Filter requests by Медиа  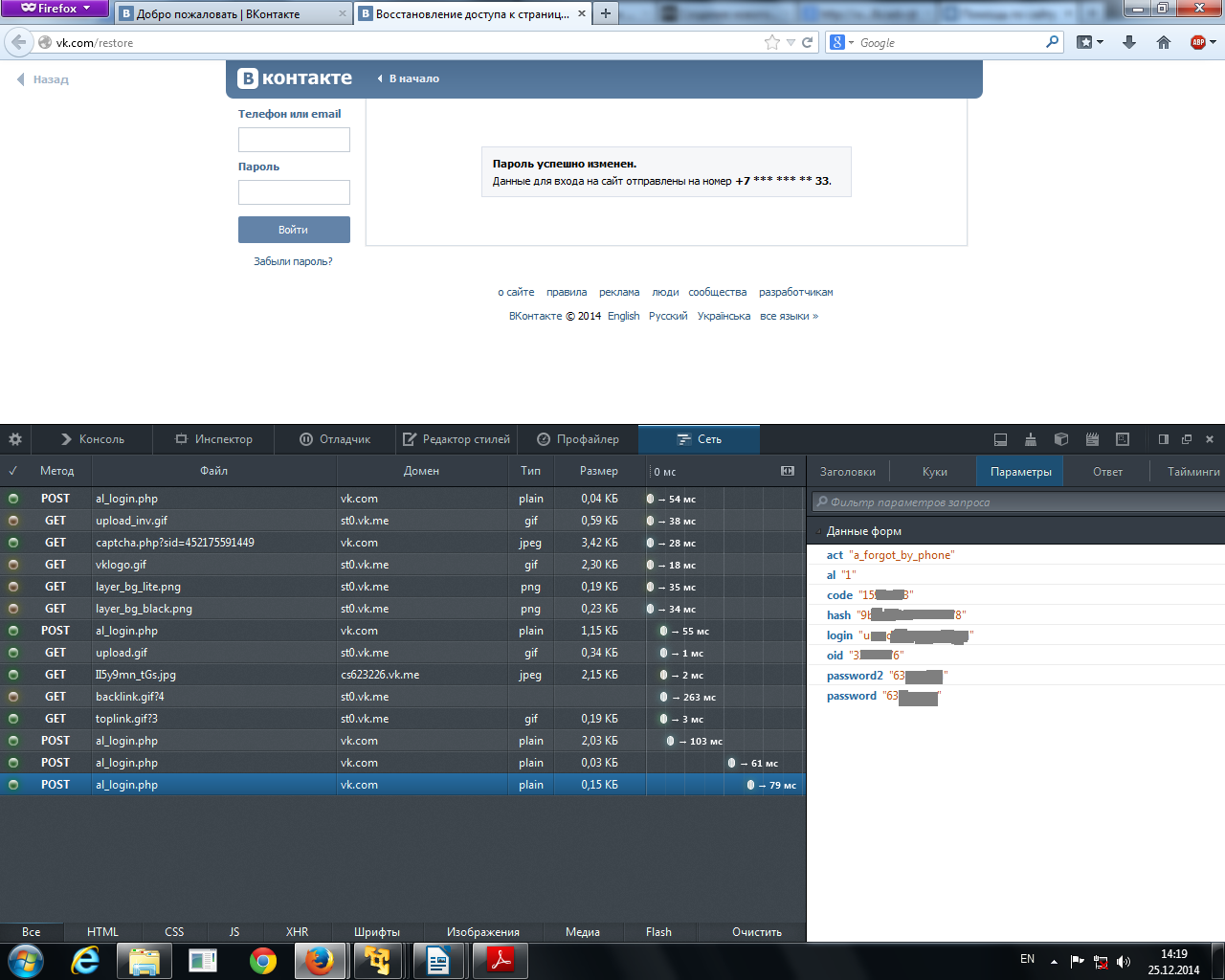(583, 931)
